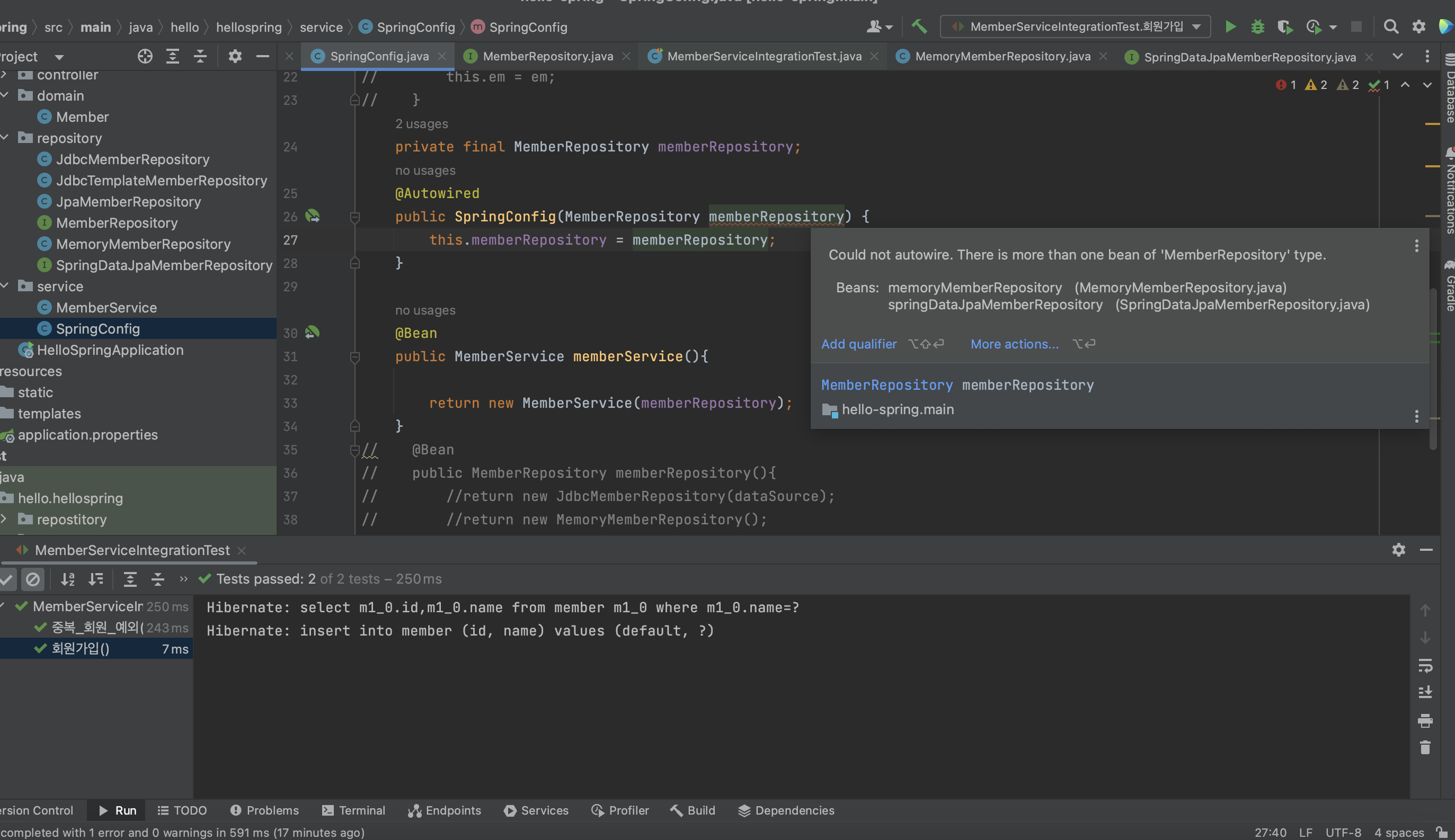Run the selected test configuration
This screenshot has height=840, width=1455.
click(1230, 27)
